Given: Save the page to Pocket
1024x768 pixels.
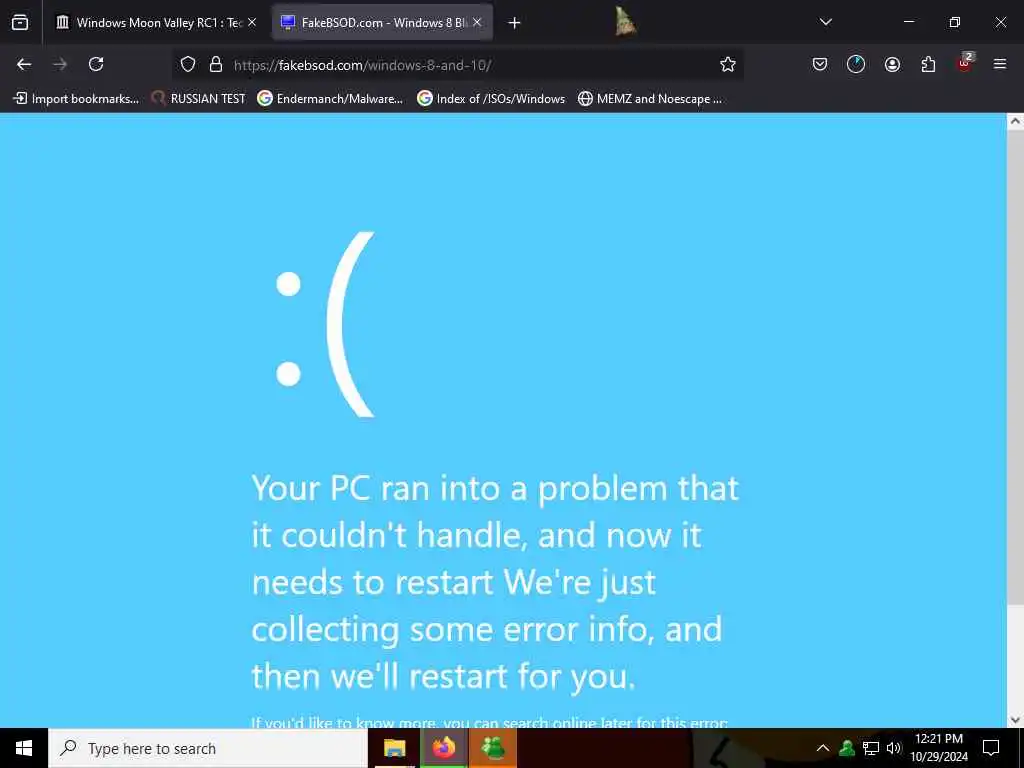Looking at the screenshot, I should [820, 64].
